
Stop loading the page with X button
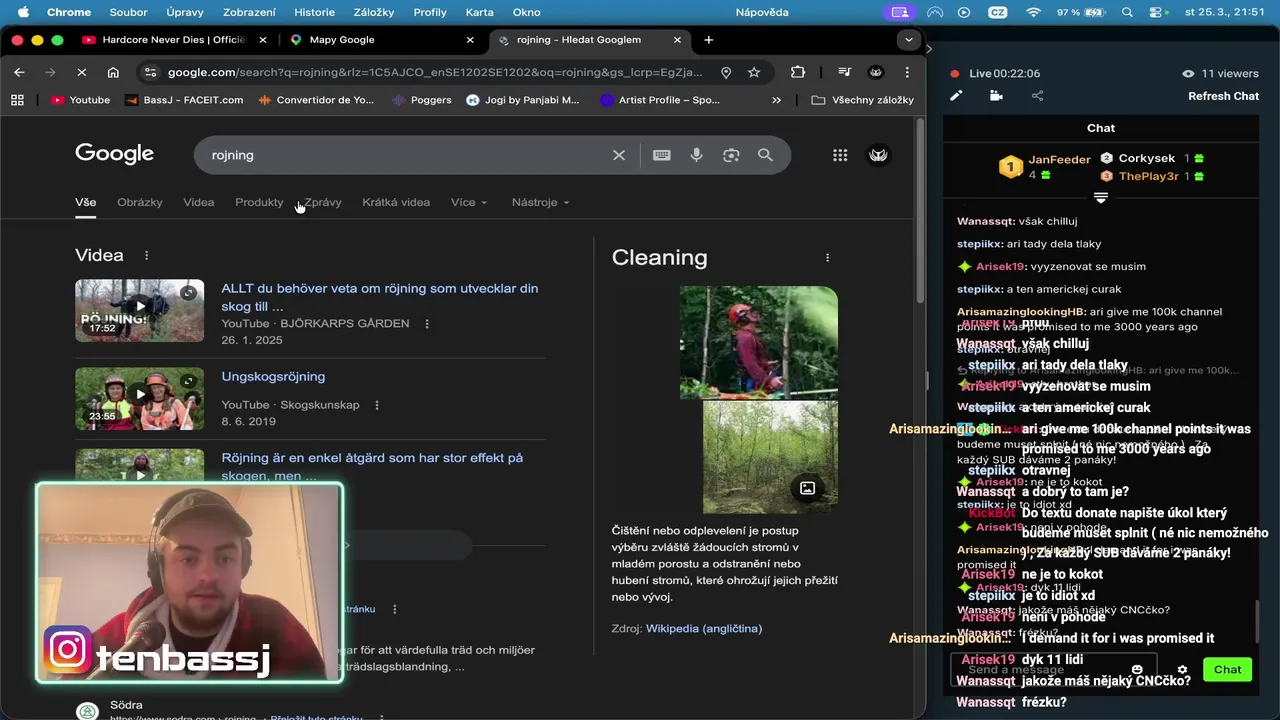coord(82,72)
